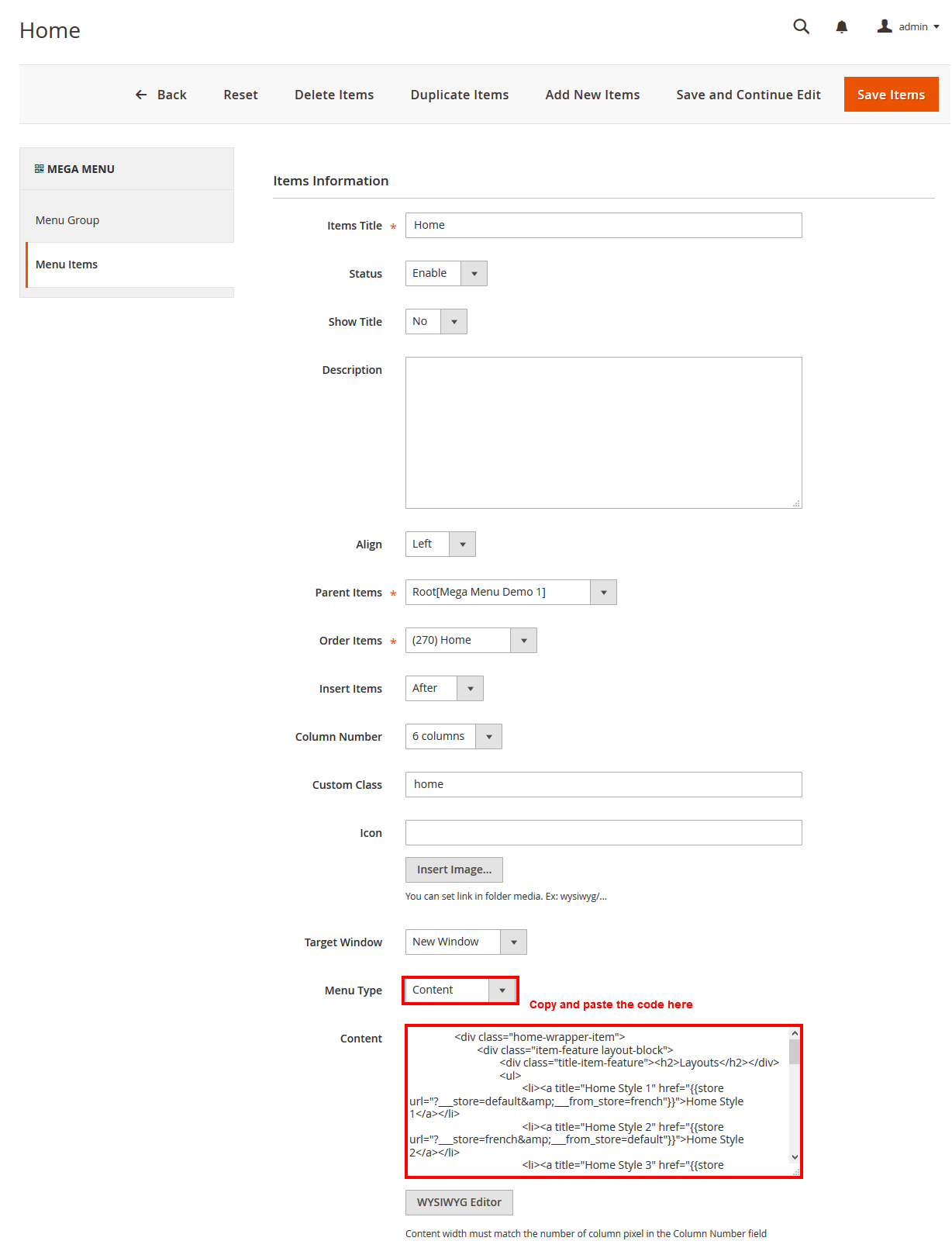
Task: Open the search magnifier icon
Action: pos(802,27)
